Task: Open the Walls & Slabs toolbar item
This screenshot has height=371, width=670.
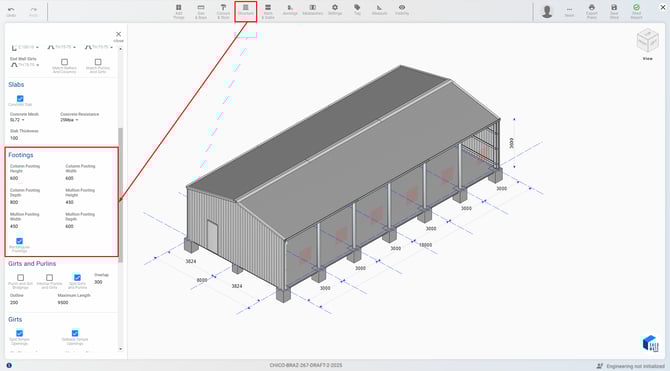Action: (268, 11)
